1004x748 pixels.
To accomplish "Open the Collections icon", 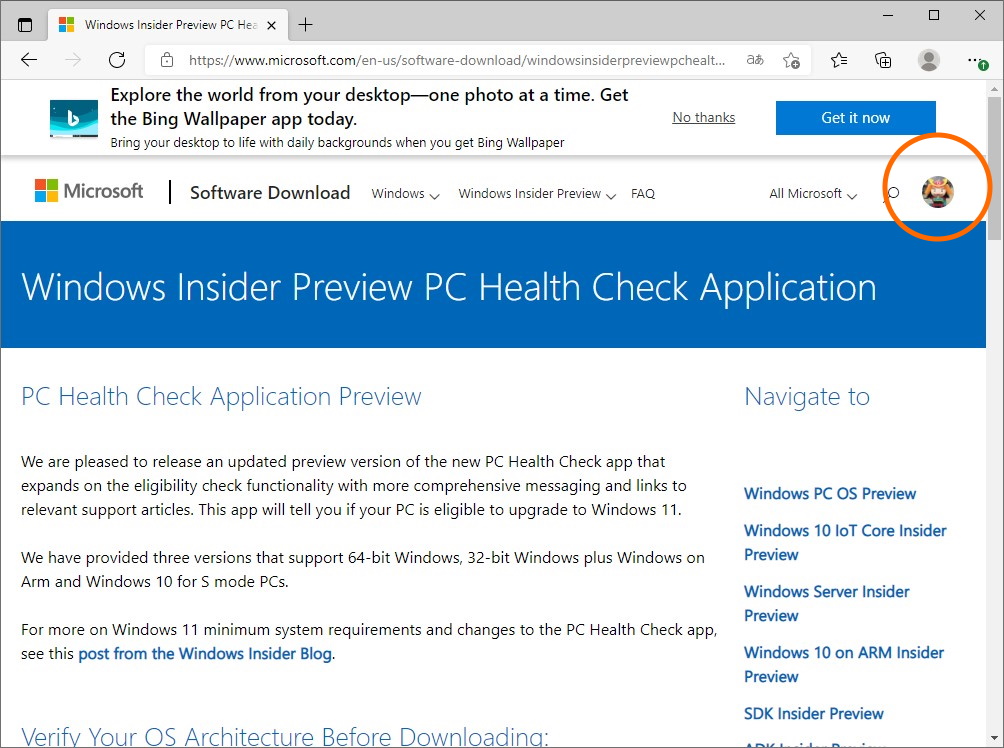I will pos(883,60).
